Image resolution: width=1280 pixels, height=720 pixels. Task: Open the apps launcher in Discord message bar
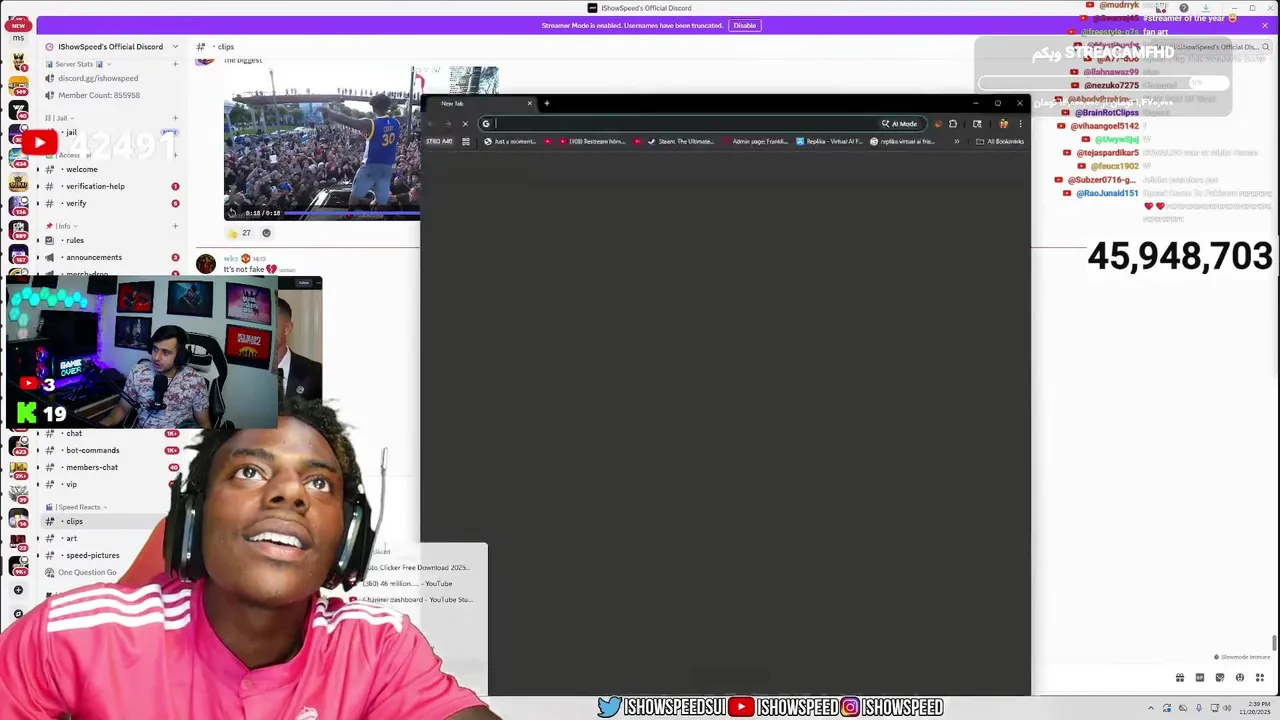click(1260, 678)
